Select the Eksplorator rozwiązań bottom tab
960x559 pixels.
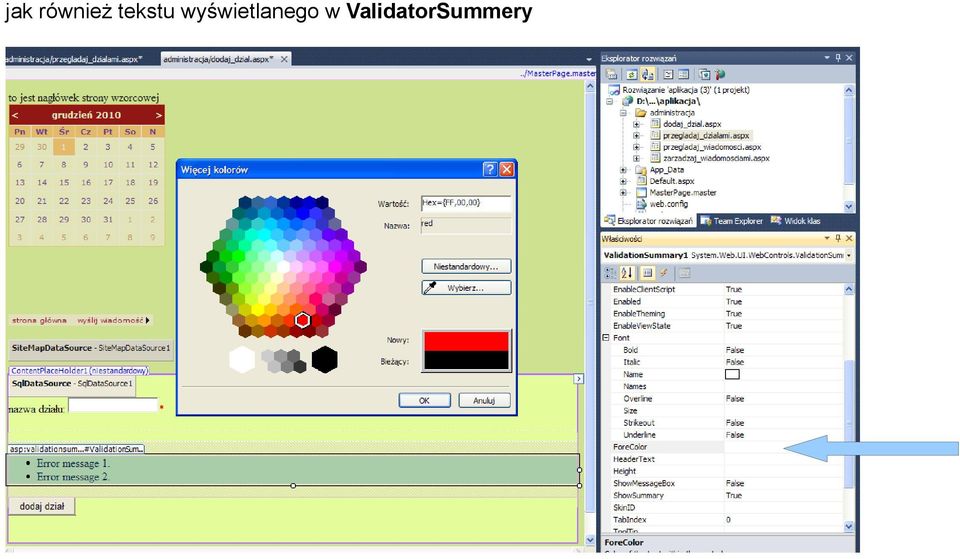pyautogui.click(x=649, y=221)
